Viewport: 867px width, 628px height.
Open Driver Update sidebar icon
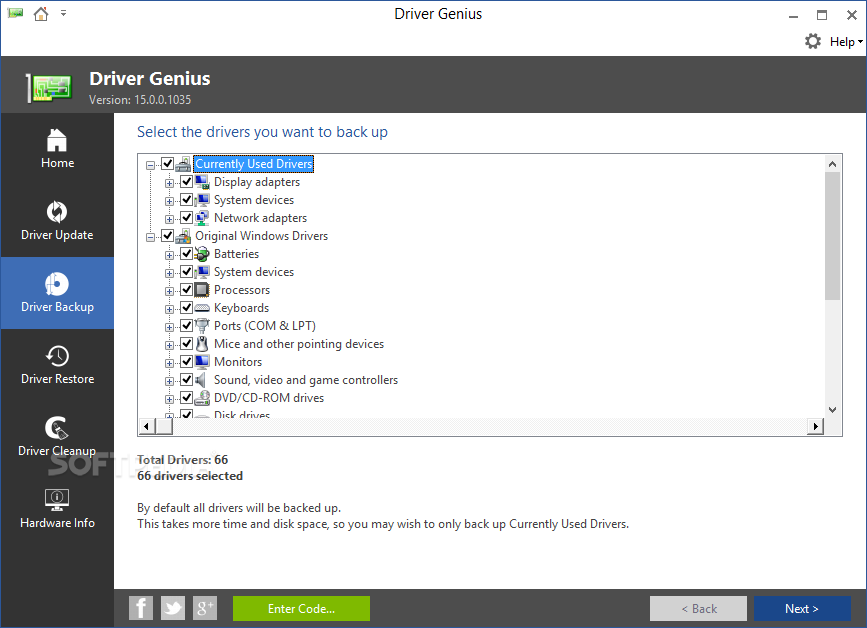(57, 212)
